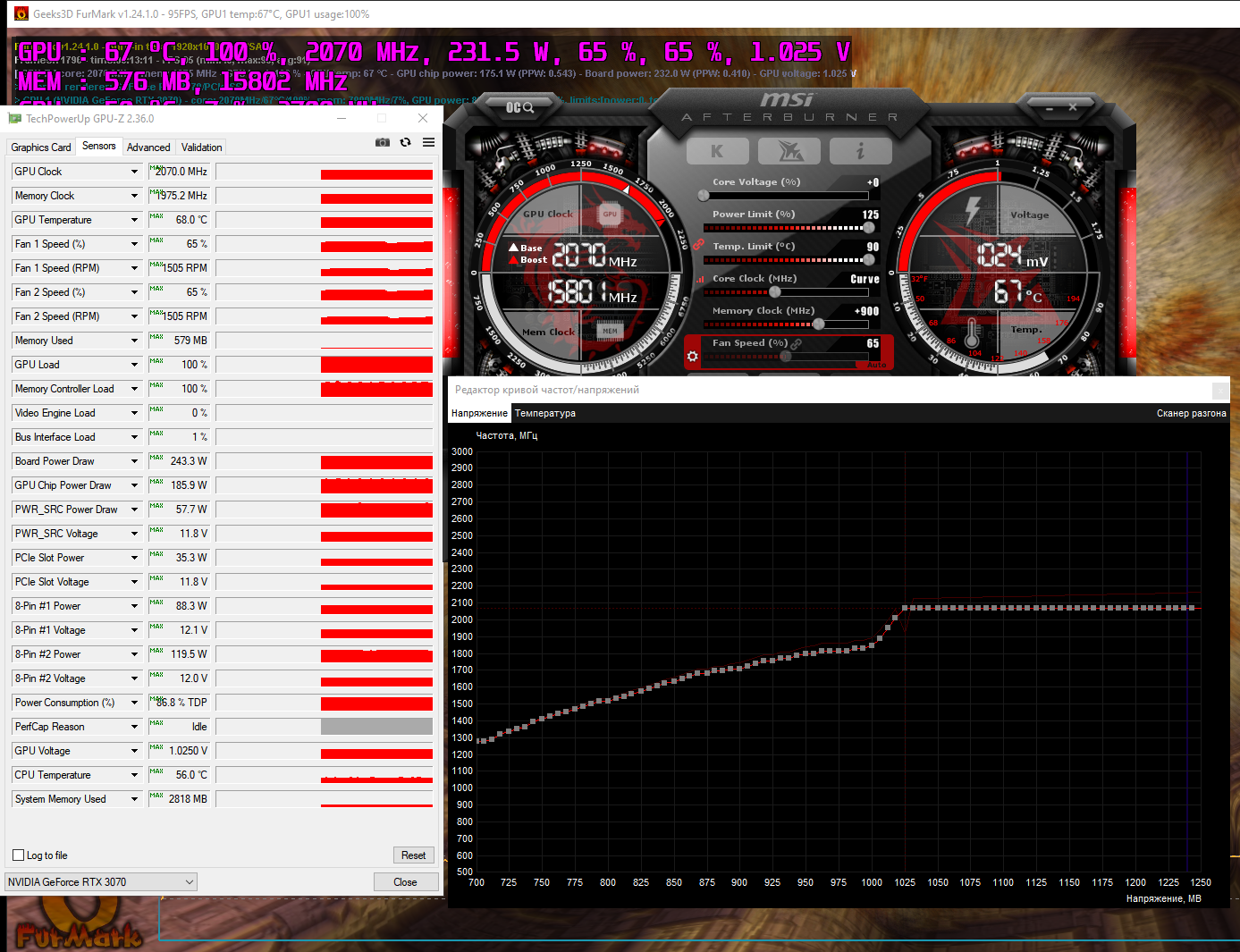This screenshot has height=952, width=1240.
Task: Close the curve editor window
Action: (x=1220, y=390)
